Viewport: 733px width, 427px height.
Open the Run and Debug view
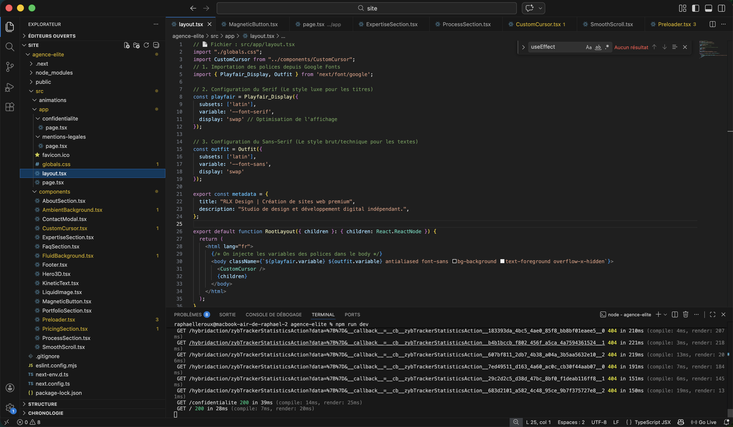[x=10, y=86]
